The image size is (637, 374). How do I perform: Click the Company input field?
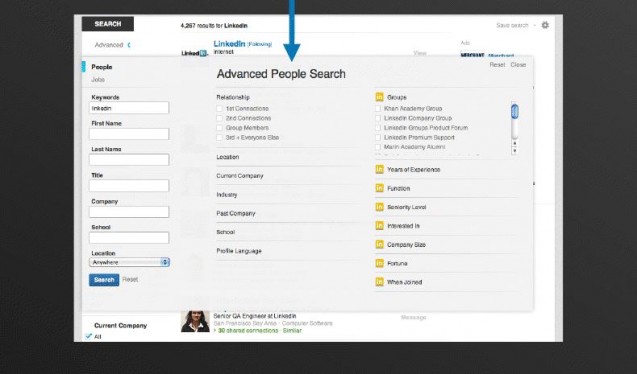pyautogui.click(x=129, y=212)
